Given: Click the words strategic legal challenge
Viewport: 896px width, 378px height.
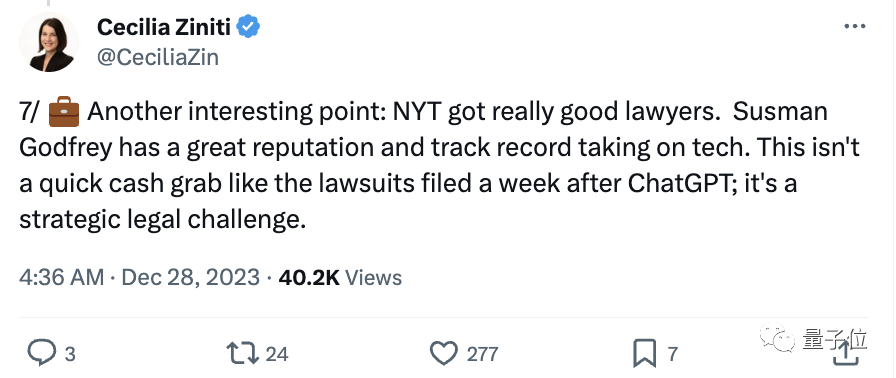Looking at the screenshot, I should [160, 220].
